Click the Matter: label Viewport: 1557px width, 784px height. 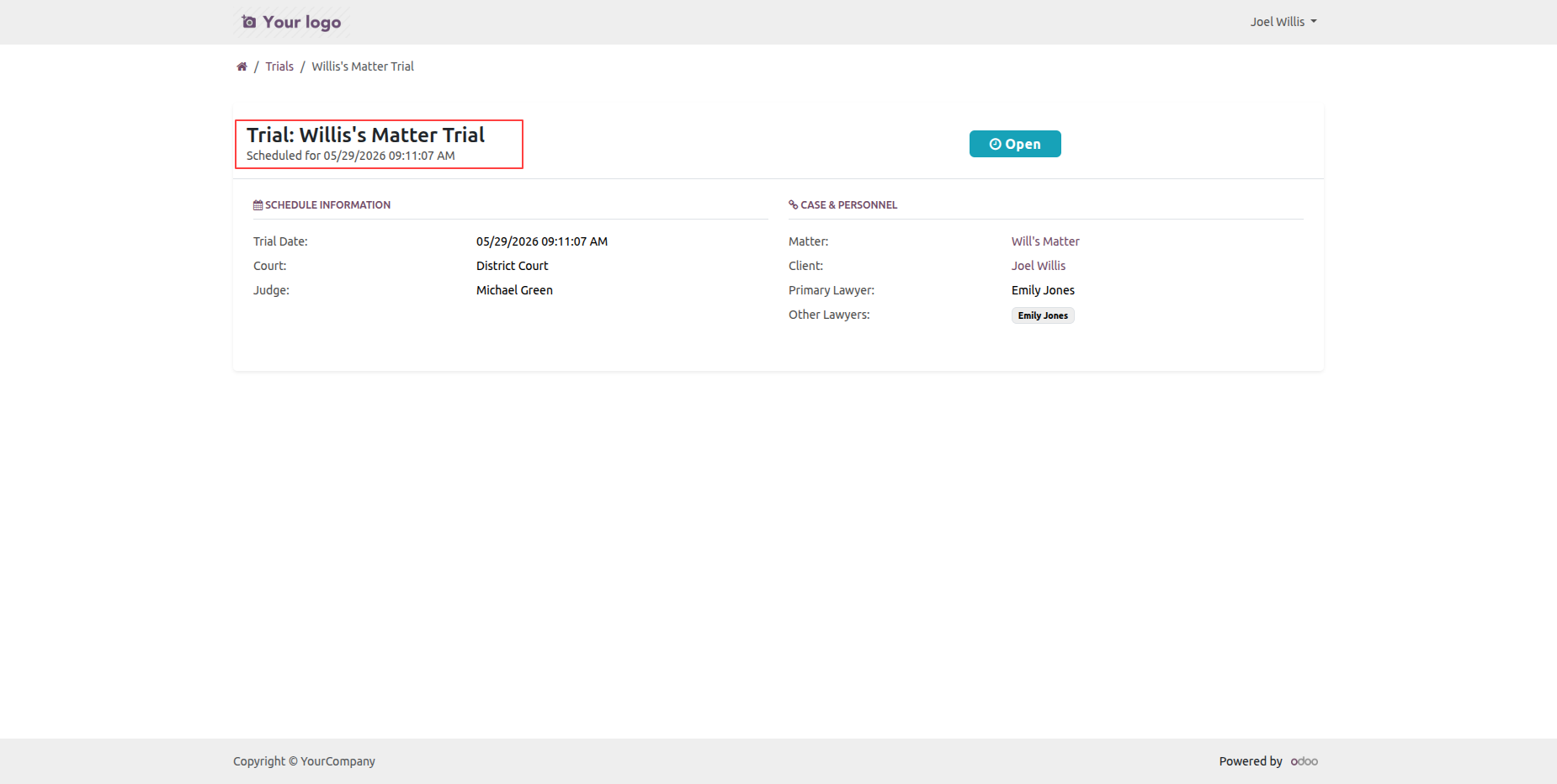pos(808,241)
